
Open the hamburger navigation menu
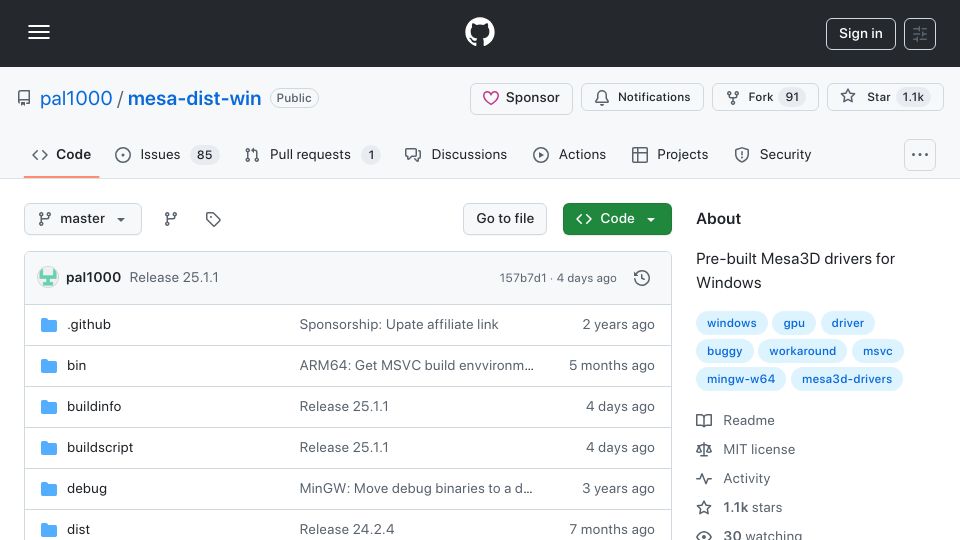(39, 32)
